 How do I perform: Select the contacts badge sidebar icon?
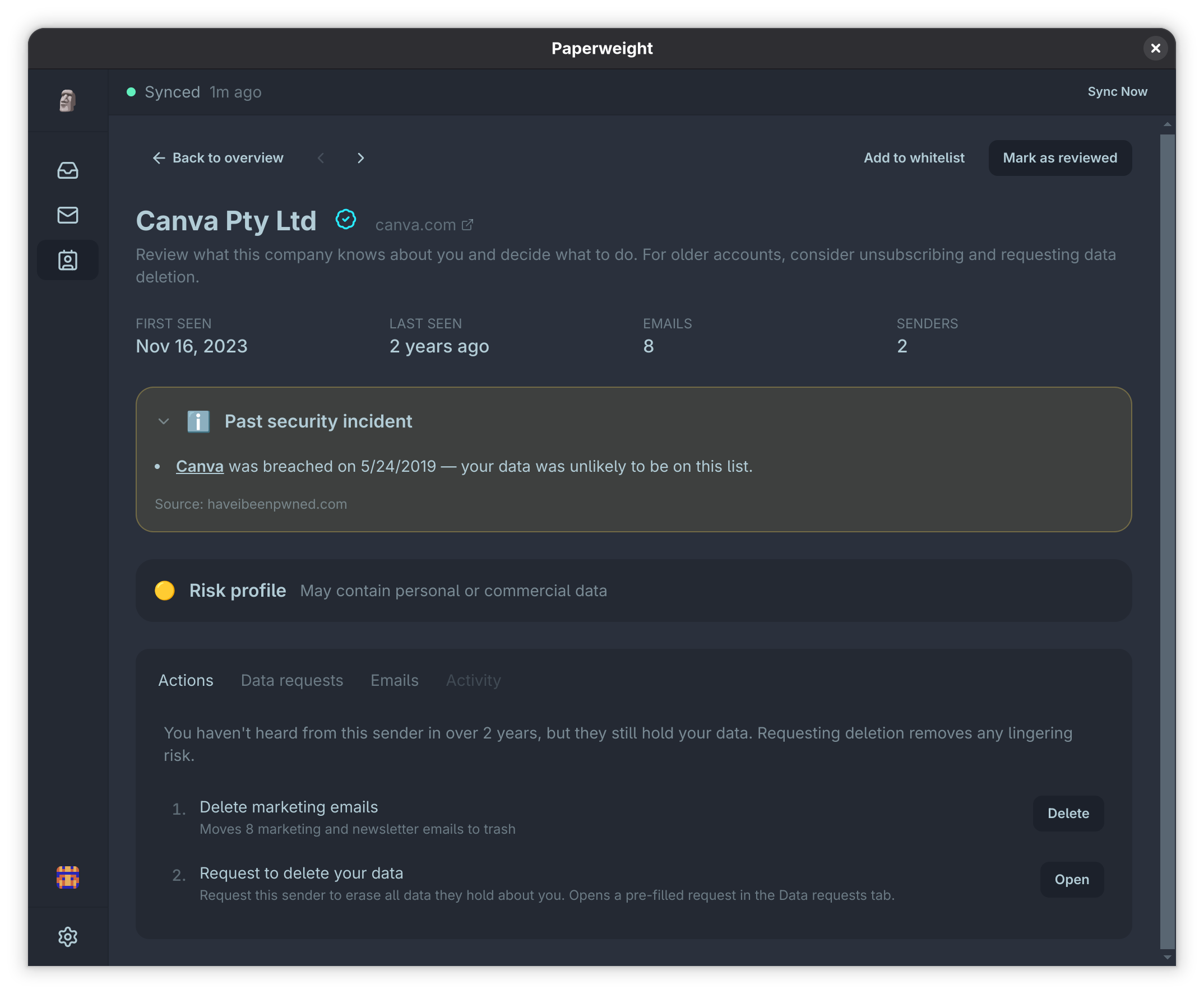(68, 261)
